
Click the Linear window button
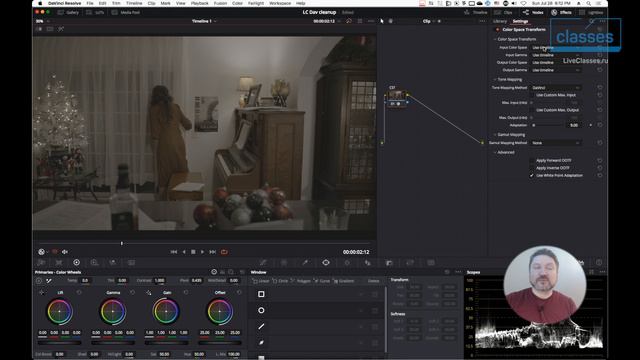(261, 281)
